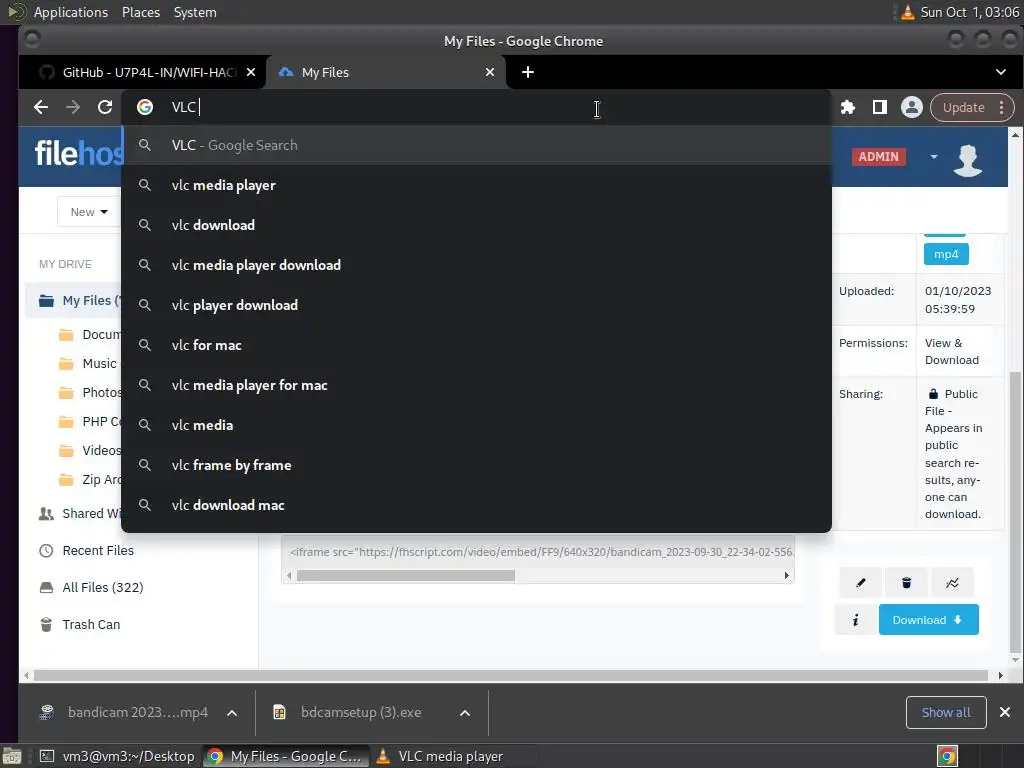Screen dimensions: 1024x768
Task: Choose the 'vlc player download' suggestion
Action: 477,305
